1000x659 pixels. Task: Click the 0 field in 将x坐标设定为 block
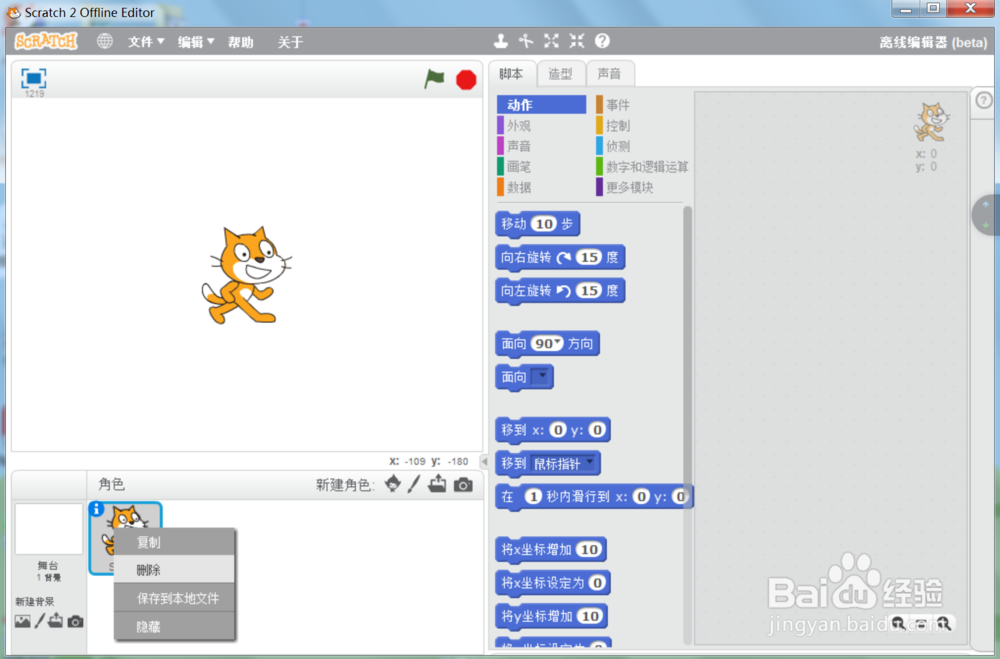click(x=597, y=582)
